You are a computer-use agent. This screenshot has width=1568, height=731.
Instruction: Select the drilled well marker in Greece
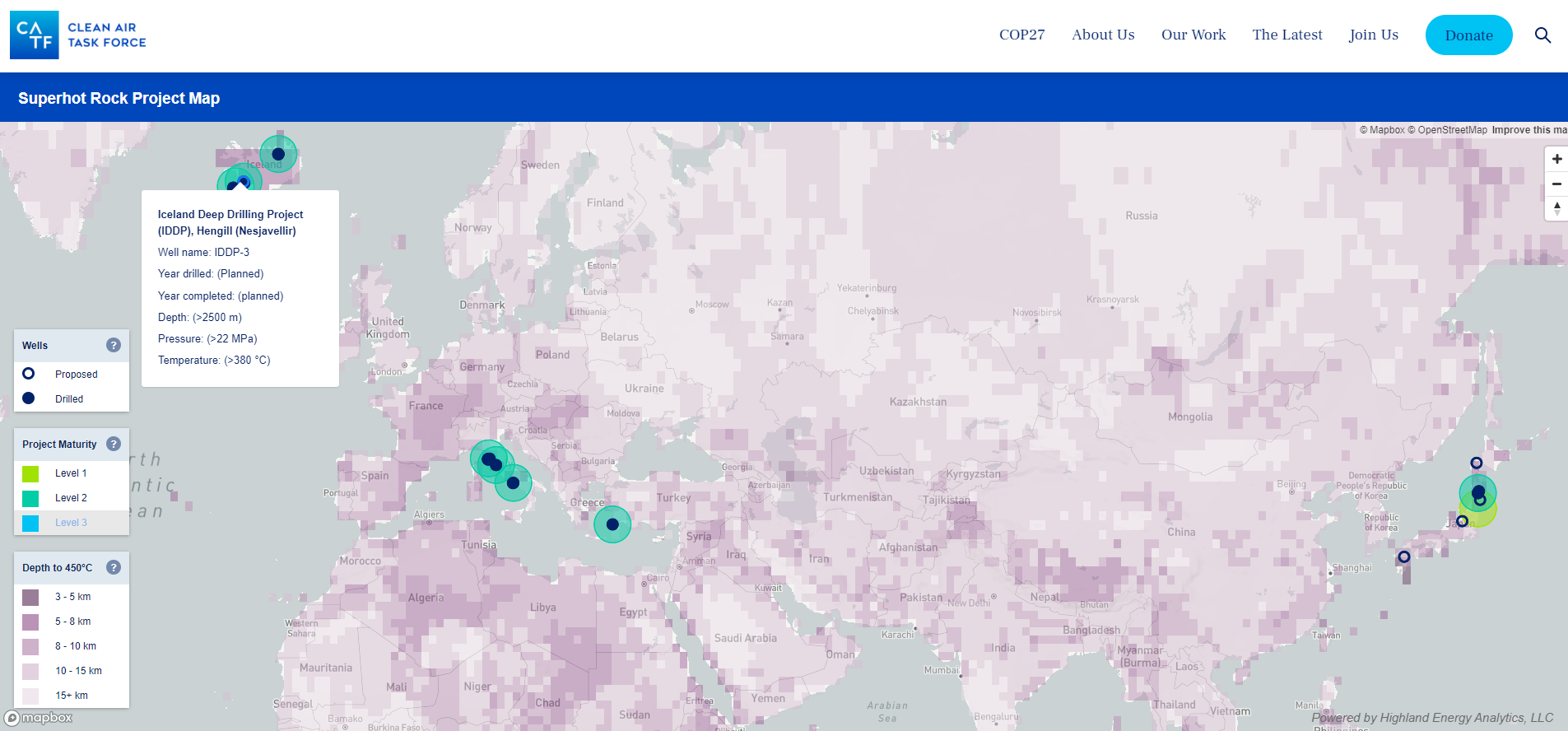[x=612, y=524]
